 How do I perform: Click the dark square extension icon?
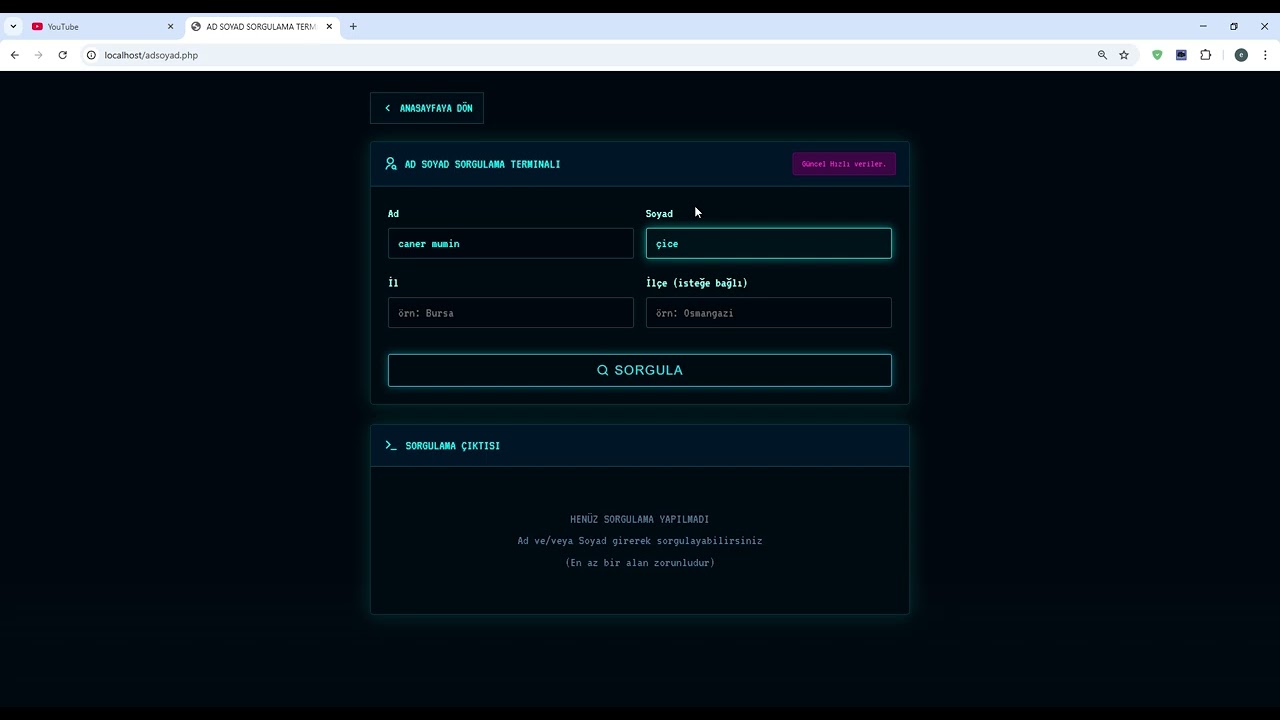click(1181, 55)
